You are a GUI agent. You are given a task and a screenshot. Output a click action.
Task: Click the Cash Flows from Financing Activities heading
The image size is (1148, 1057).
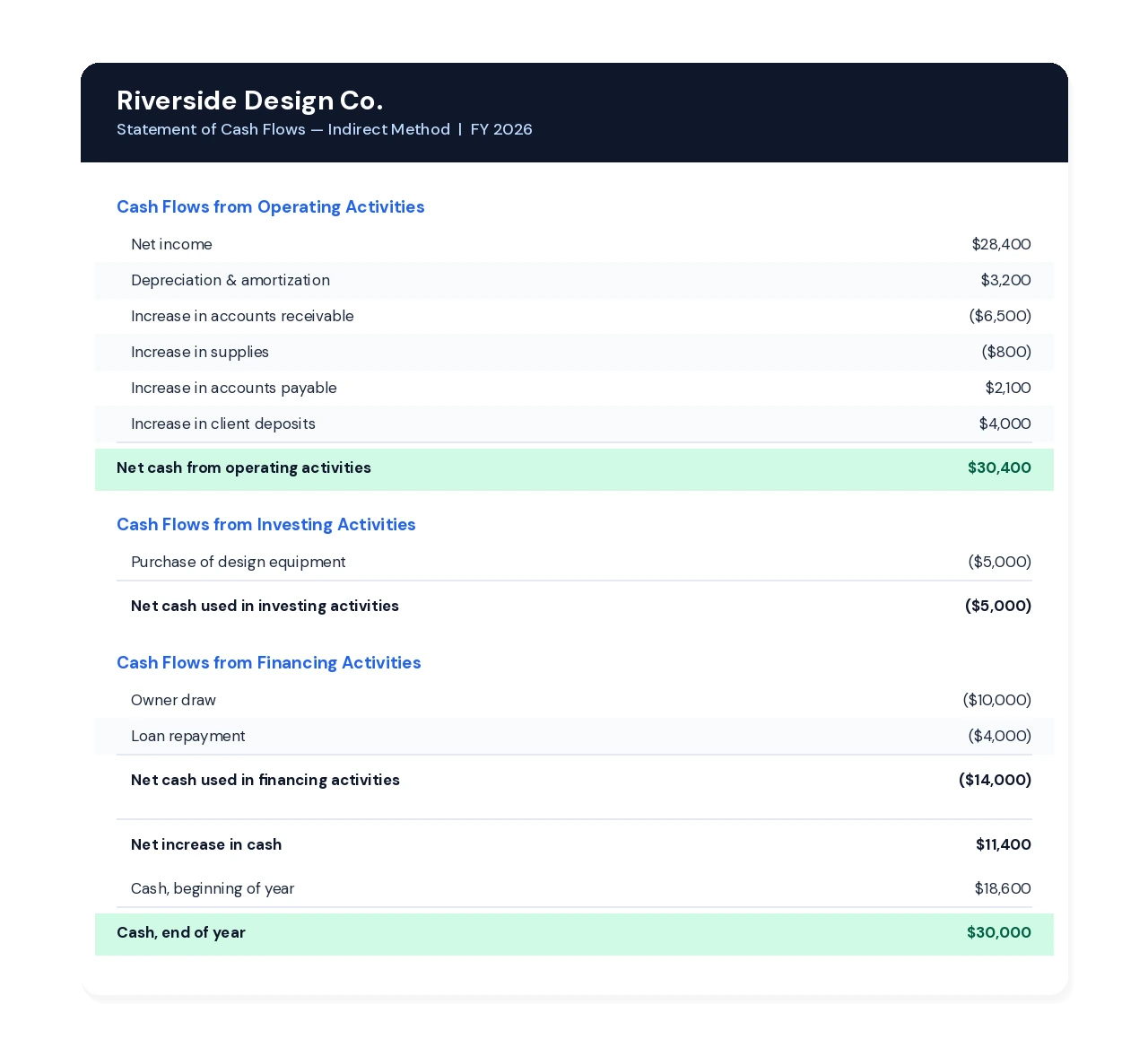tap(269, 663)
